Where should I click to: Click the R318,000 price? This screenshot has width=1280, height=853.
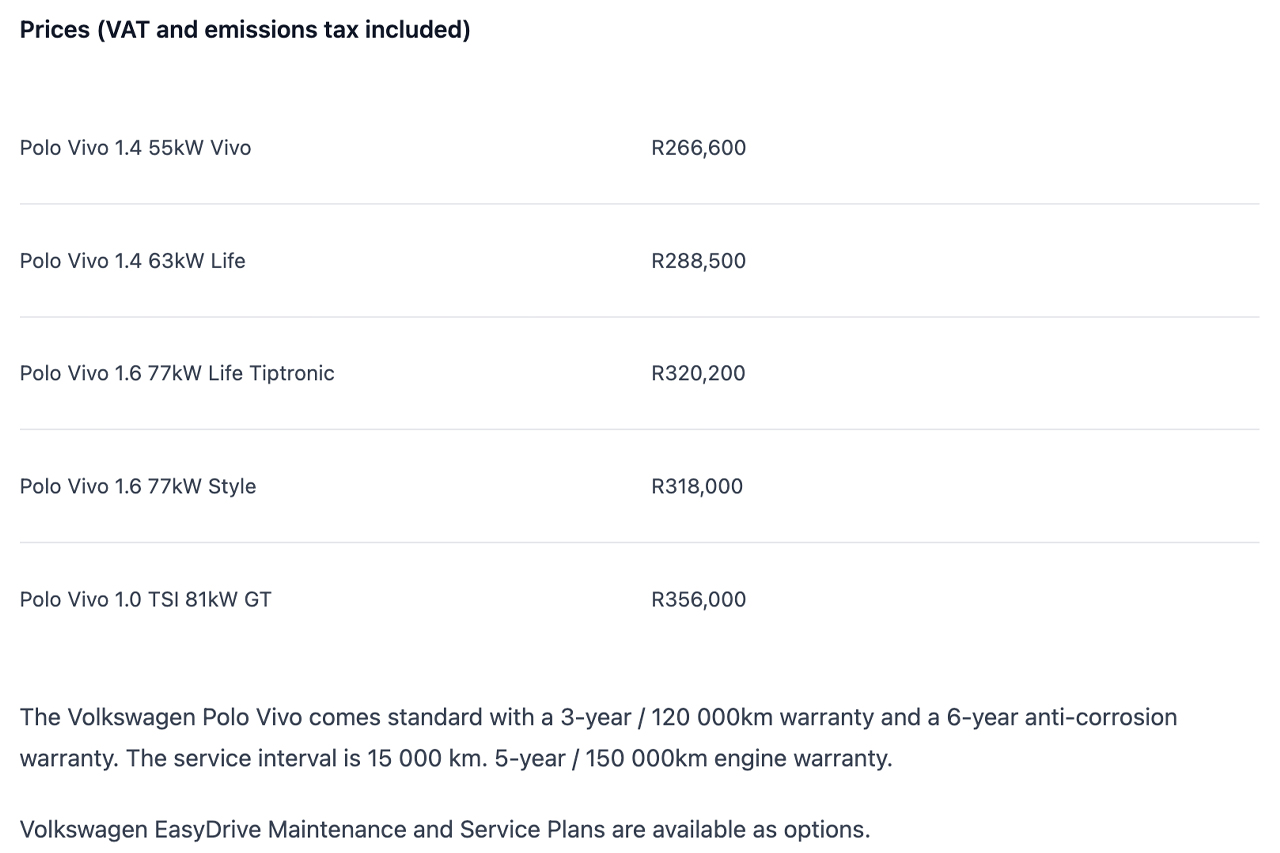point(697,486)
